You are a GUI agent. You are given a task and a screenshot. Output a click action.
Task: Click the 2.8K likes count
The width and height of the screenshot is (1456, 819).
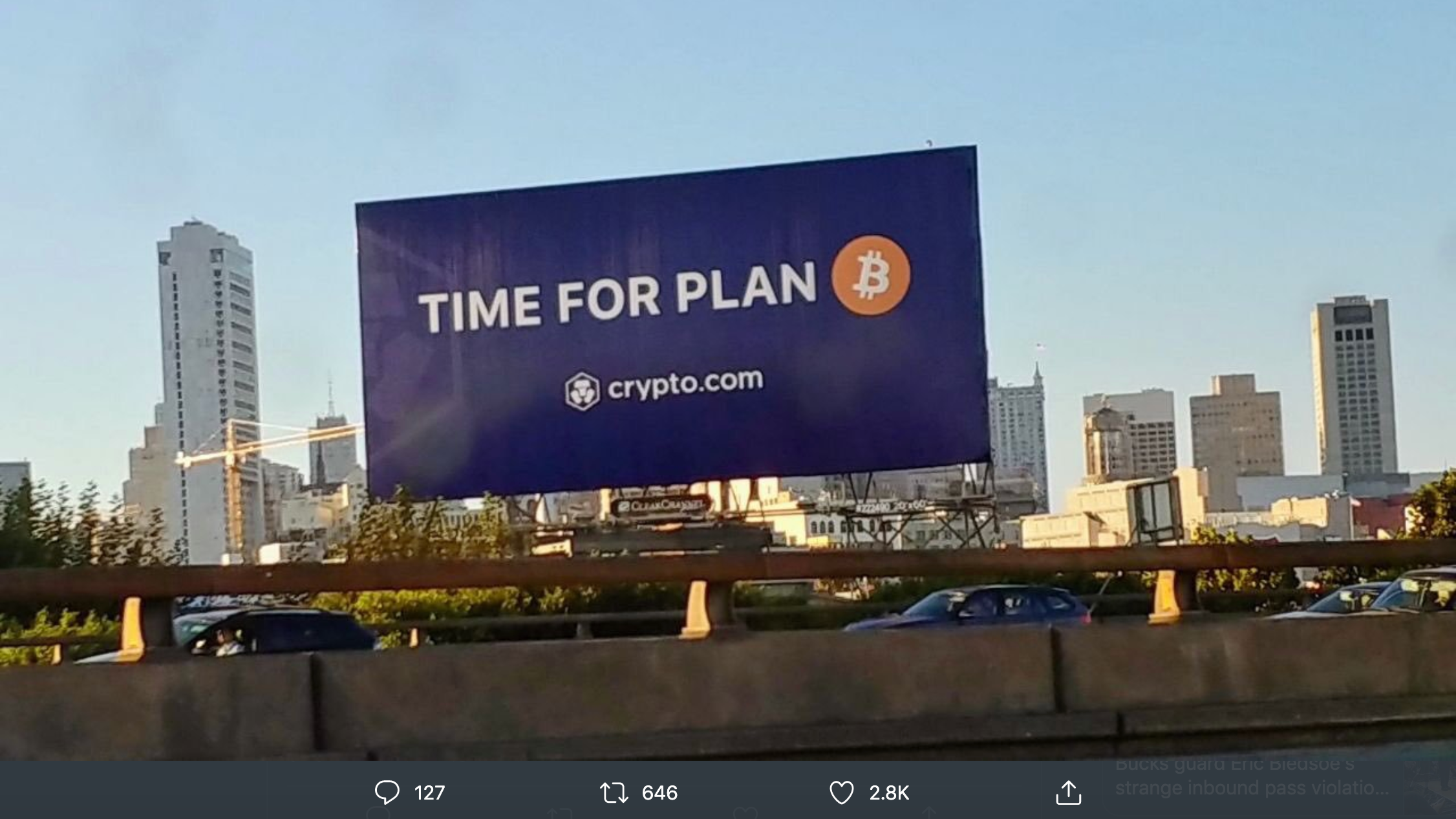tap(889, 792)
